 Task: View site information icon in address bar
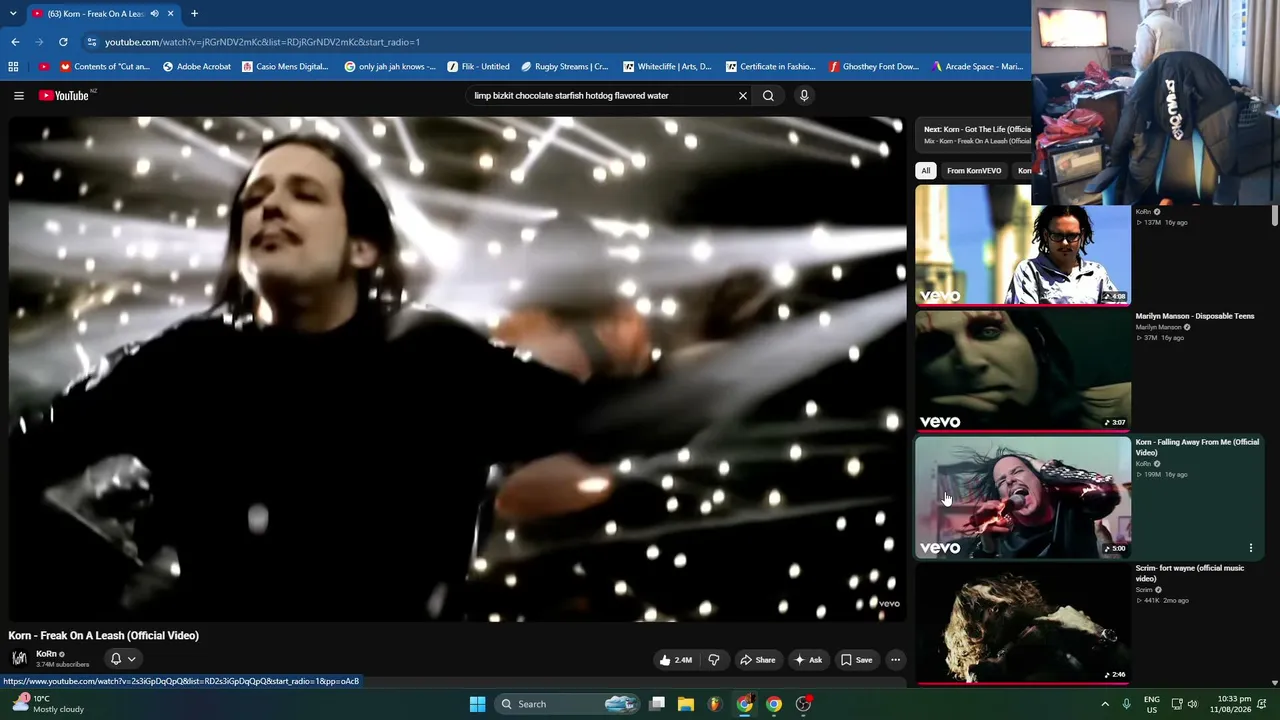(x=92, y=42)
